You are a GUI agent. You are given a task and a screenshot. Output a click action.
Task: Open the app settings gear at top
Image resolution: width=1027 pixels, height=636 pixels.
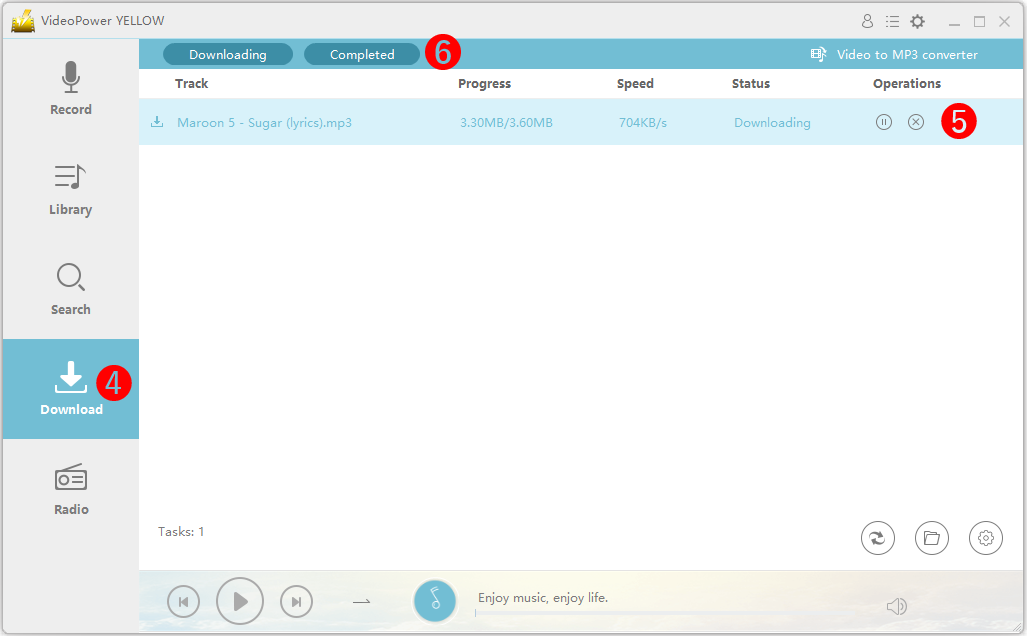917,20
